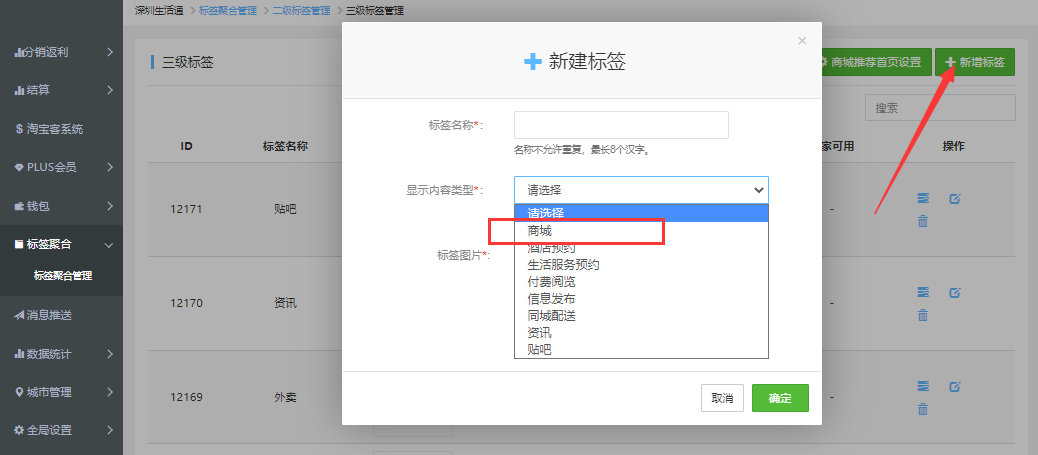
Task: Click the 新增标签 button
Action: [975, 62]
